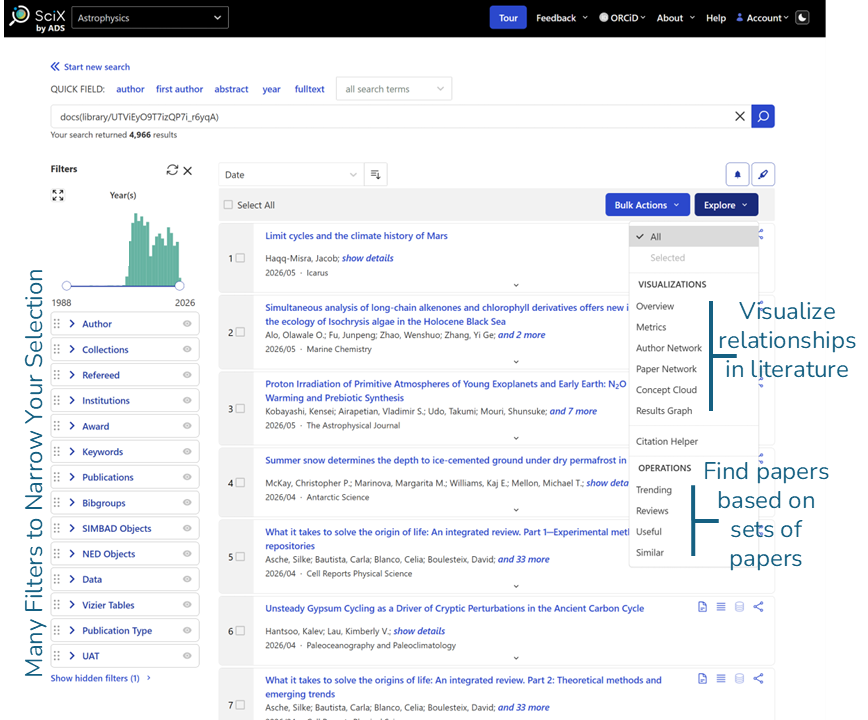
Task: Click the ORCiD logo icon
Action: pyautogui.click(x=604, y=18)
